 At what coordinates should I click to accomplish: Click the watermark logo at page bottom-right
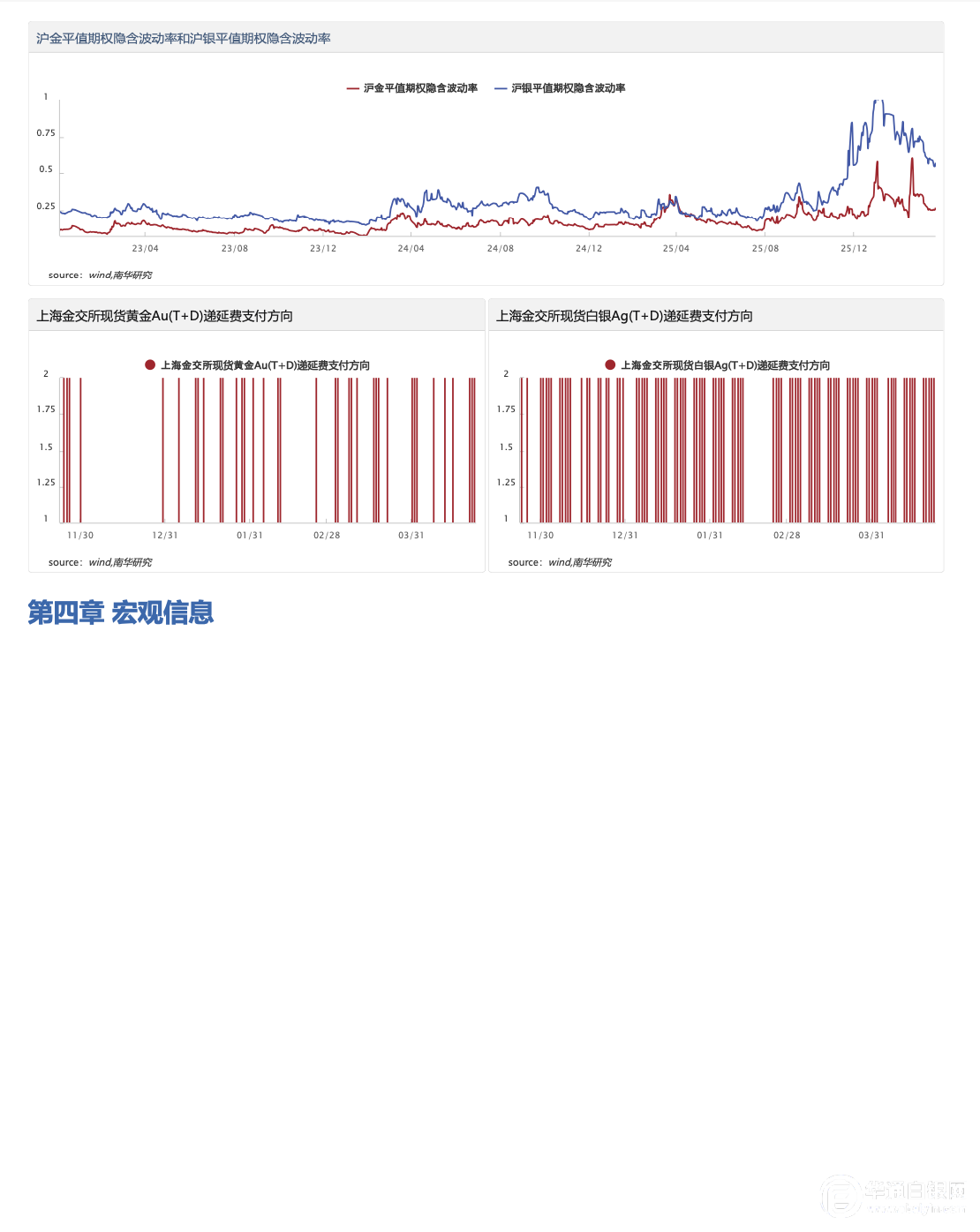(x=893, y=1197)
